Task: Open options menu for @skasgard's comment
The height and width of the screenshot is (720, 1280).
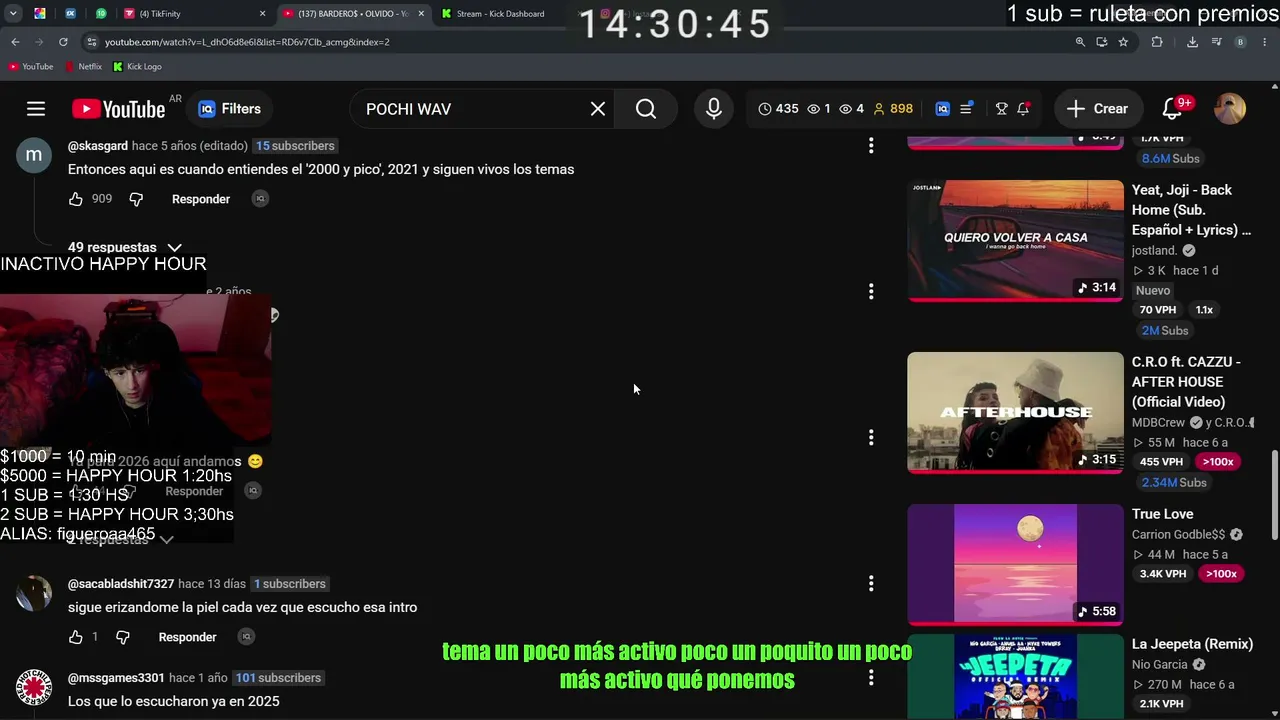Action: coord(871,146)
